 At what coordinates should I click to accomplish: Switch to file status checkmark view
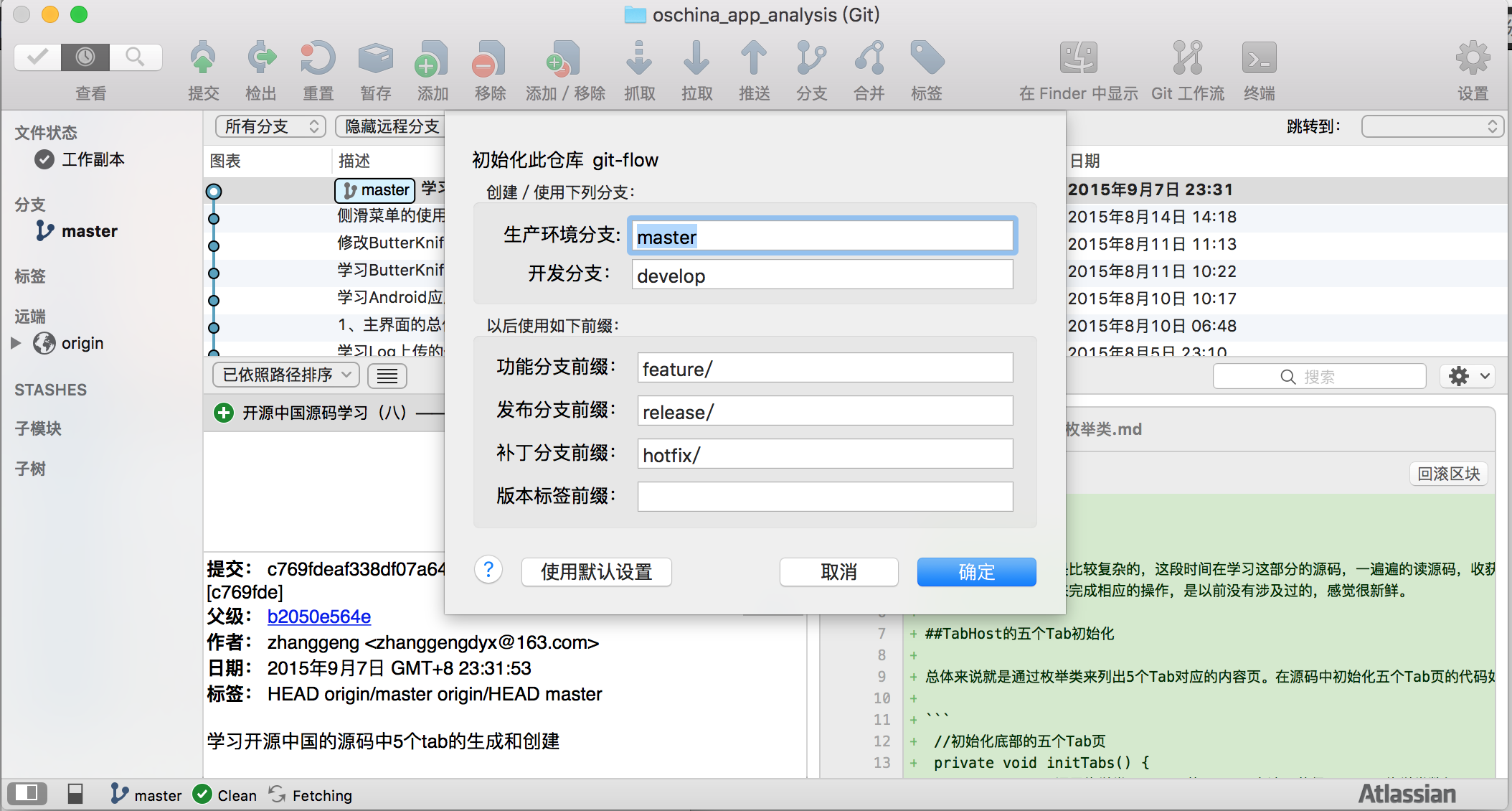[37, 57]
